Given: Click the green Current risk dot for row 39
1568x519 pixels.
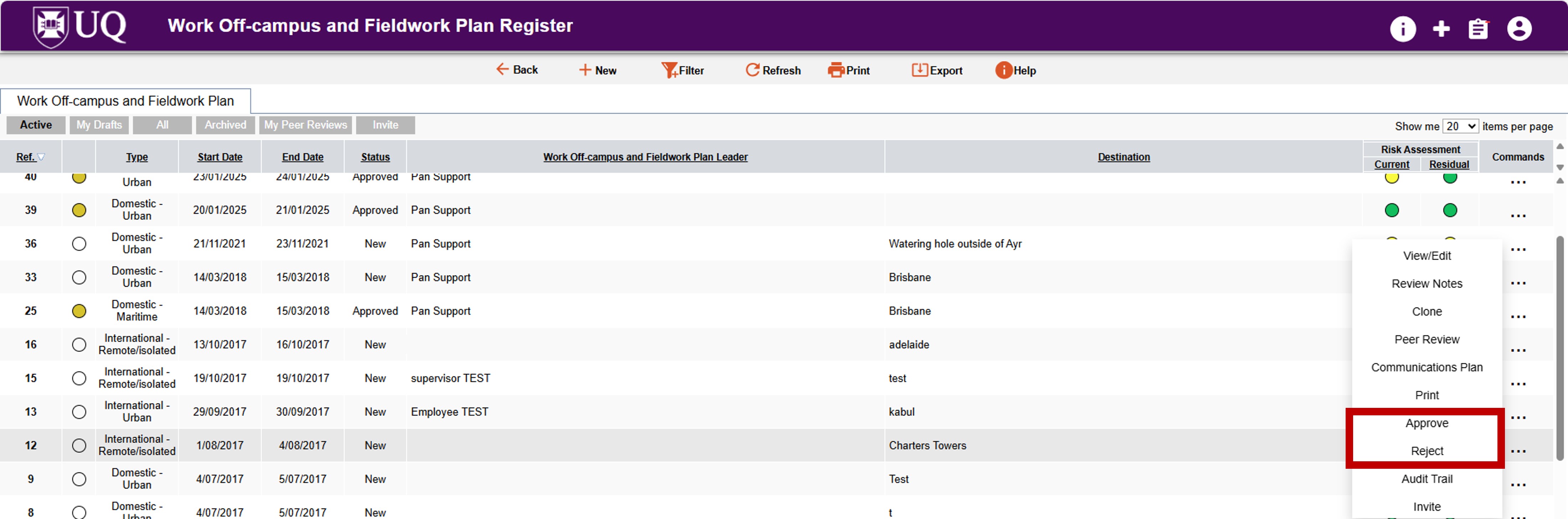Looking at the screenshot, I should [x=1392, y=210].
